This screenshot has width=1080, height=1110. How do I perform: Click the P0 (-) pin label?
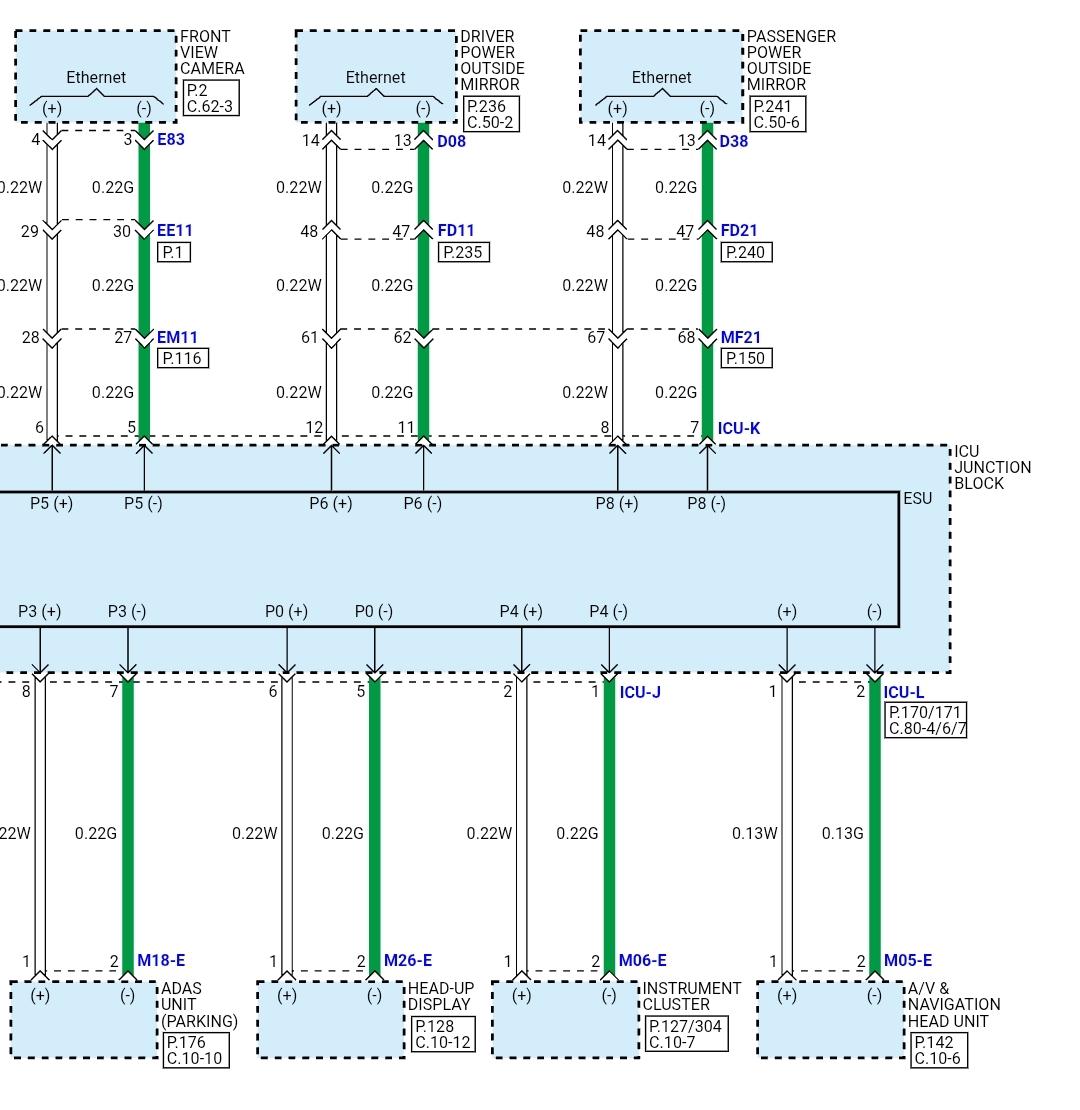coord(374,611)
